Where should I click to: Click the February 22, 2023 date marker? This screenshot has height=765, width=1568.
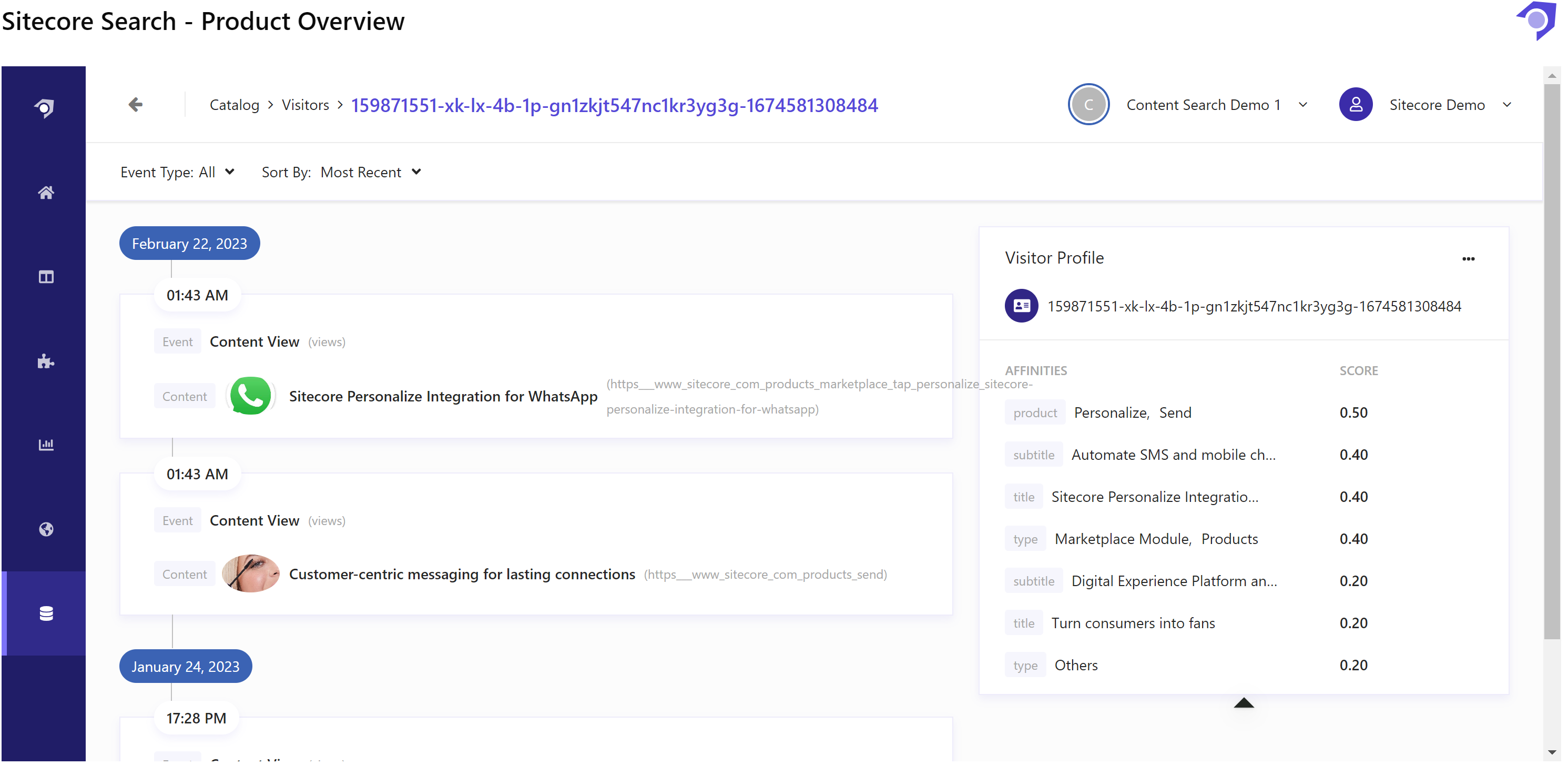(190, 244)
